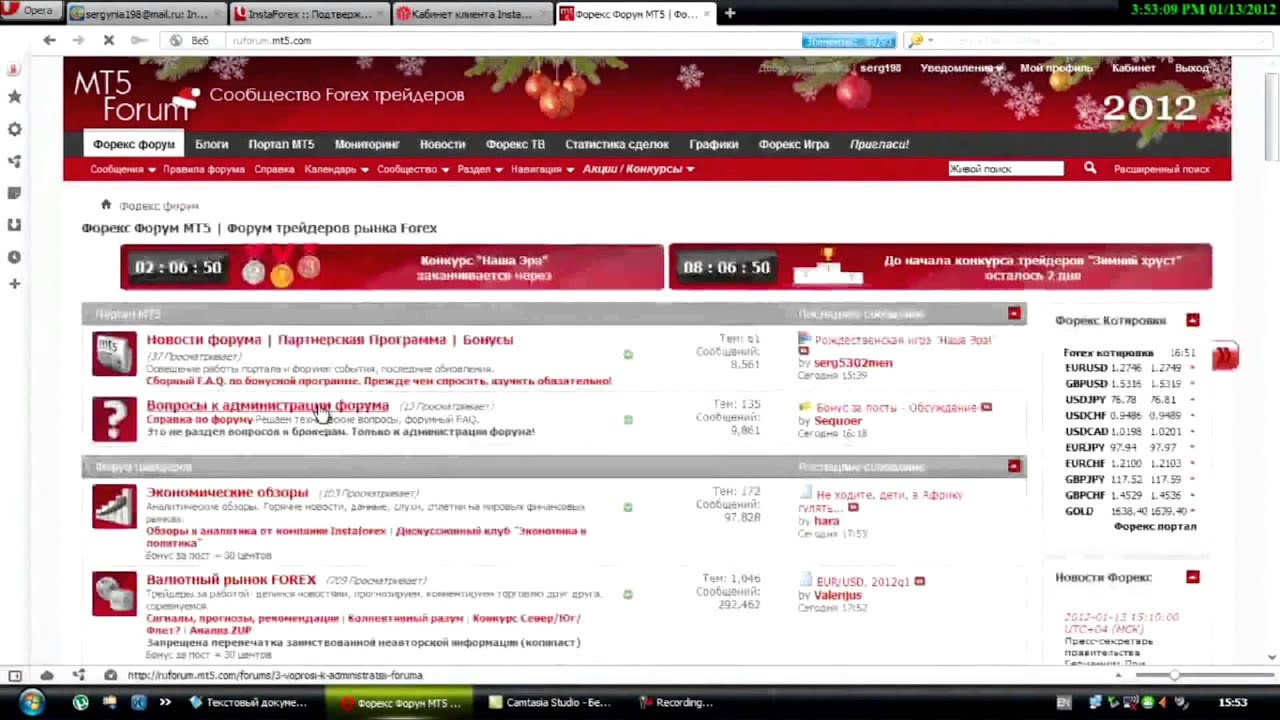Click the Новости форума section icon
1280x720 pixels.
tap(114, 354)
